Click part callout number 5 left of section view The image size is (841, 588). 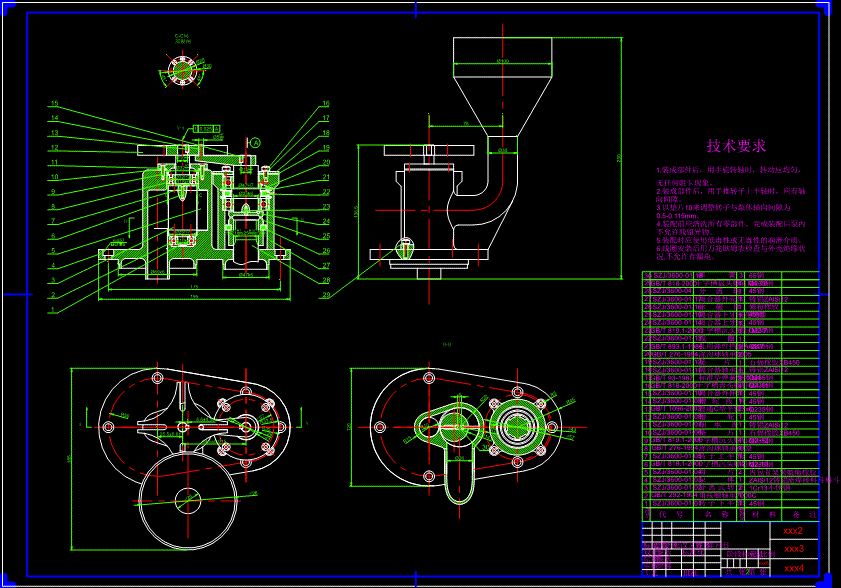tap(53, 251)
